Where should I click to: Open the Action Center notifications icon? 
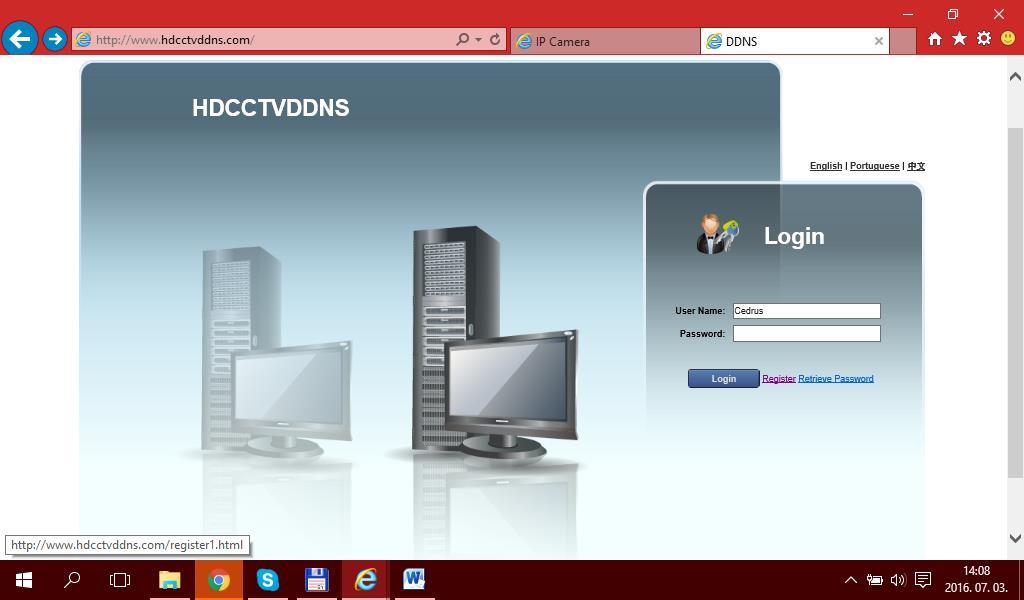(923, 580)
